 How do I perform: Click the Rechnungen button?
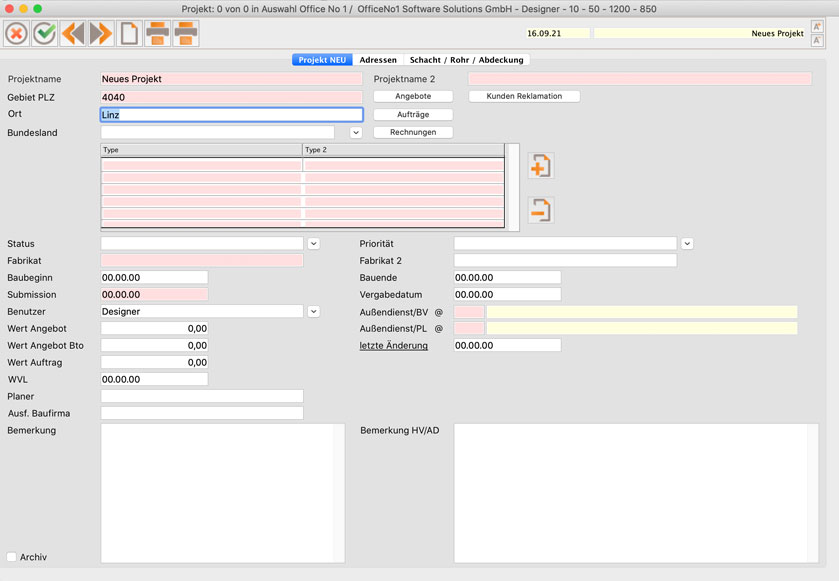click(413, 132)
